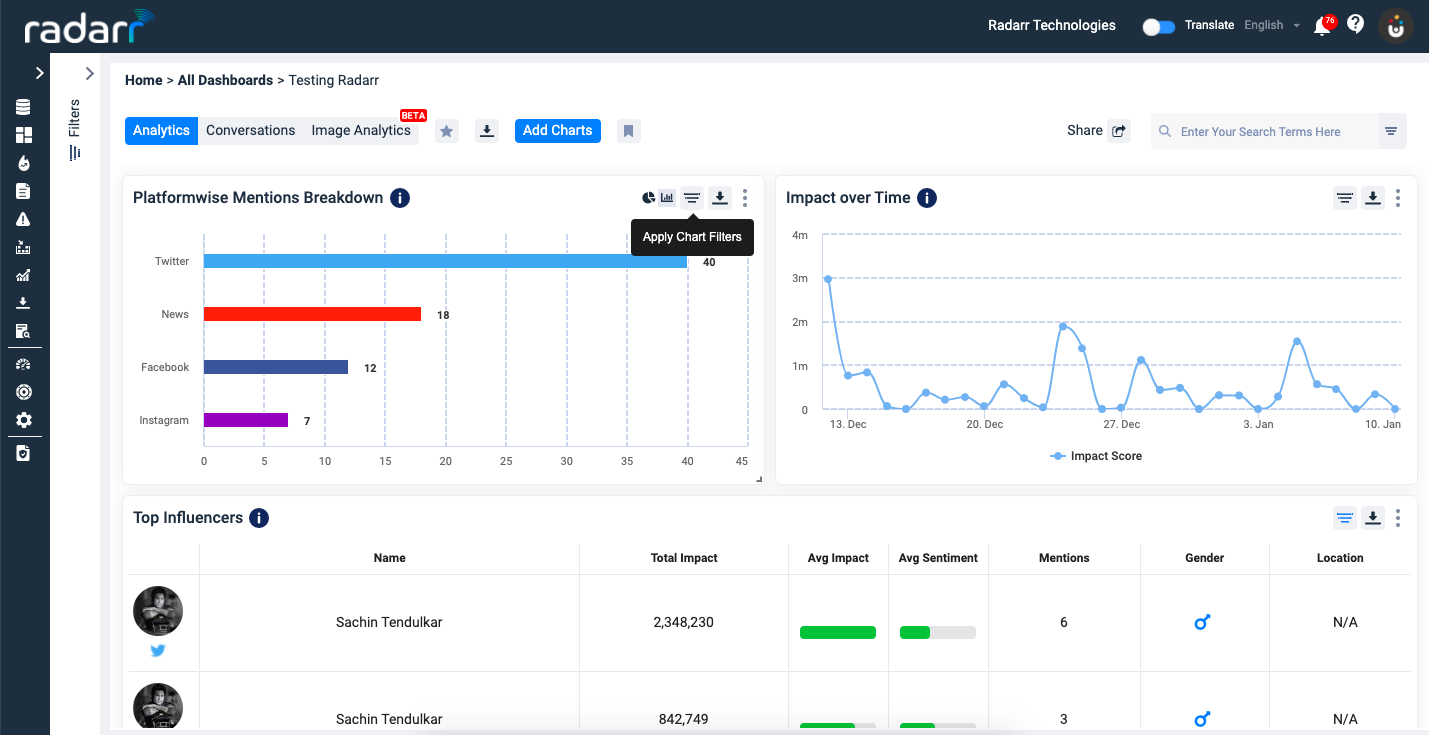Download the dashboard using toolbar download icon
Image resolution: width=1429 pixels, height=735 pixels.
pyautogui.click(x=487, y=131)
